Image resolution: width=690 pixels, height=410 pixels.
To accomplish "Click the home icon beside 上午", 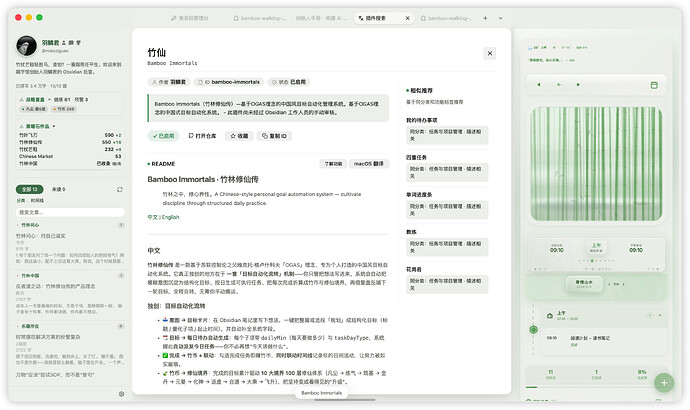I will coord(550,315).
